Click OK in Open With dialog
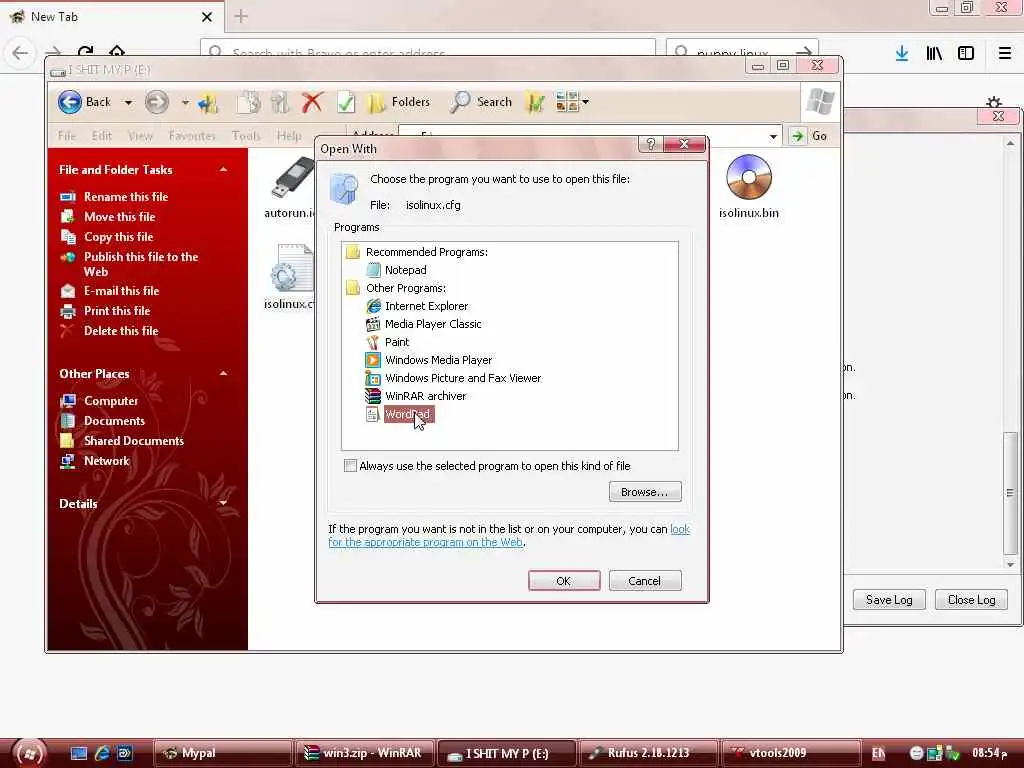 tap(564, 581)
